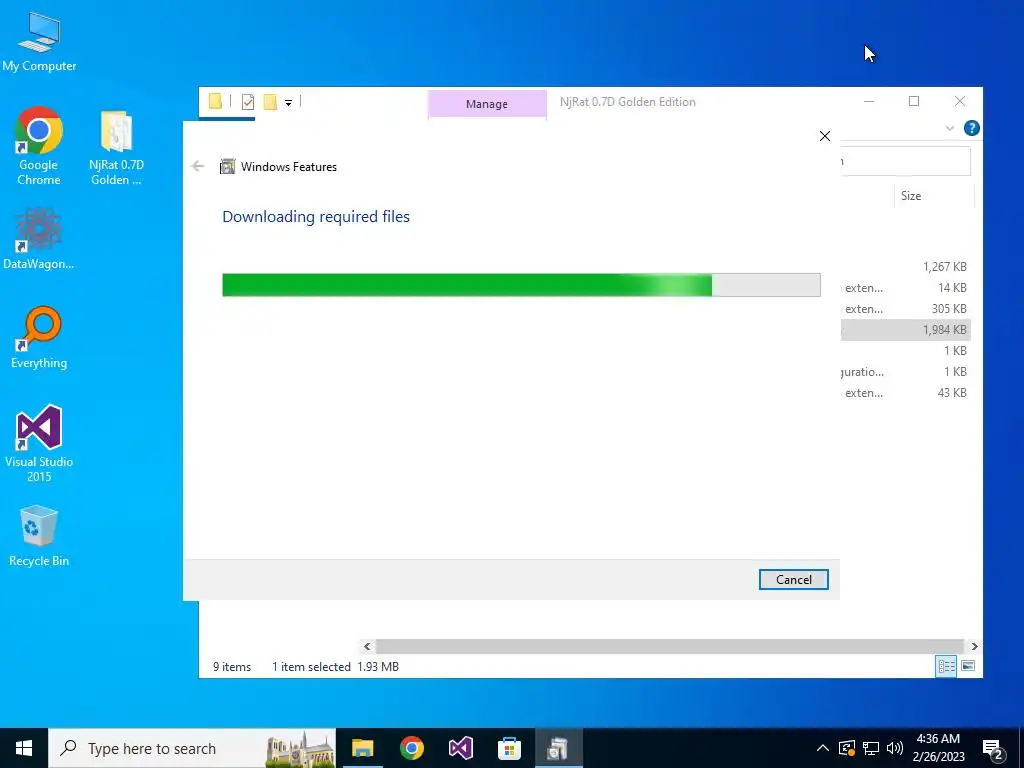Switch Explorer to details view
This screenshot has height=768, width=1024.
coord(946,666)
